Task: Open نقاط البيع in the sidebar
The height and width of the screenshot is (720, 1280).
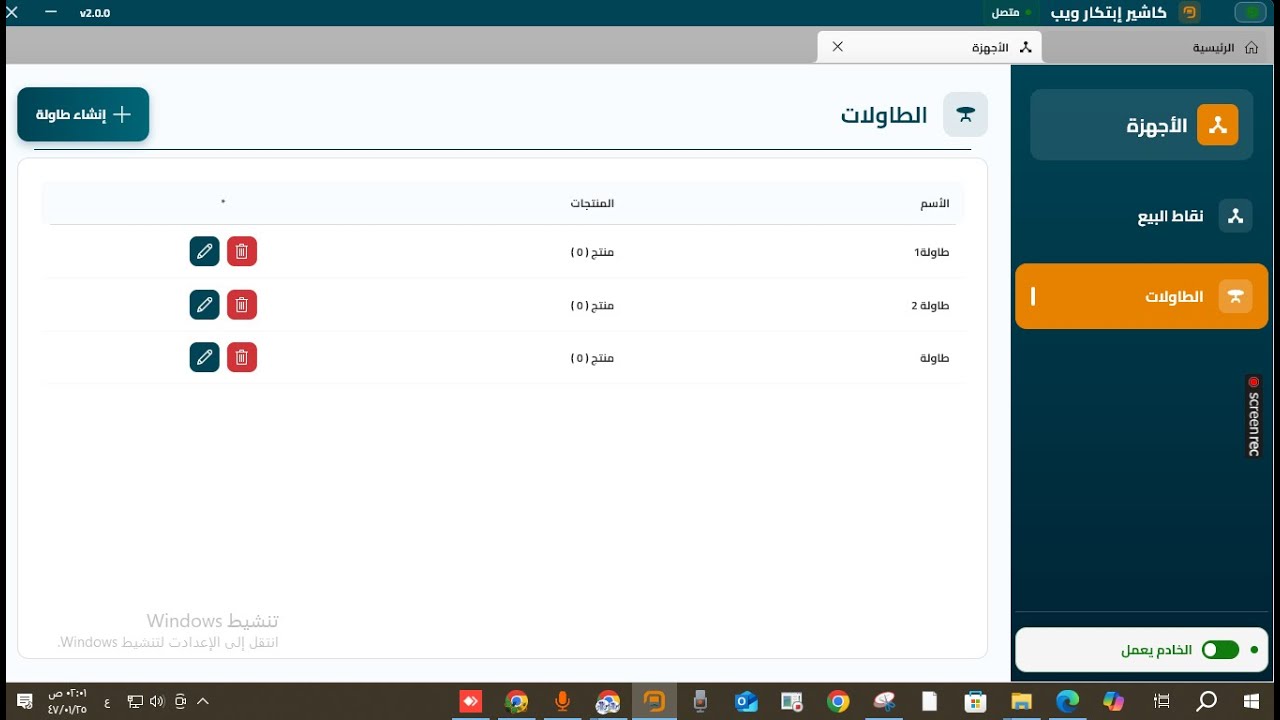Action: pyautogui.click(x=1141, y=216)
